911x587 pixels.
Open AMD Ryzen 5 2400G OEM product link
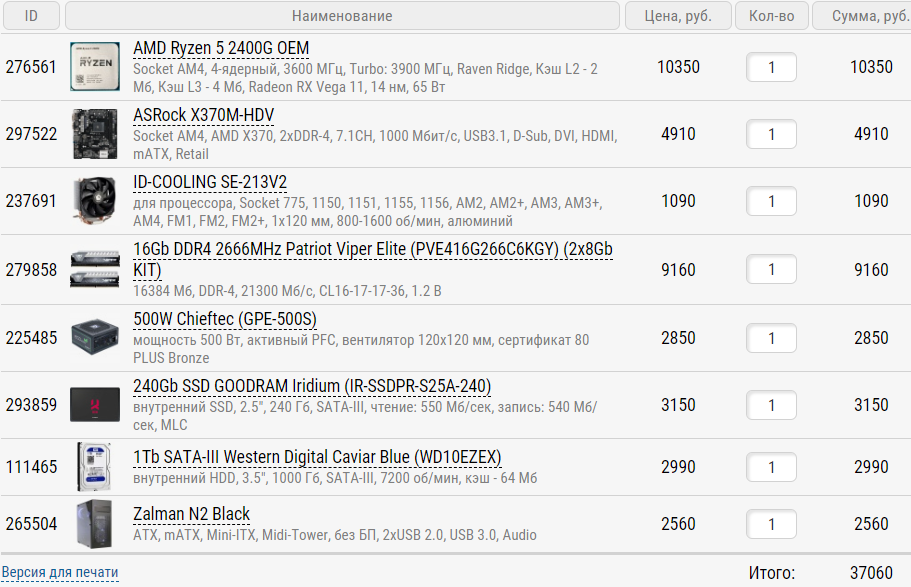click(221, 48)
